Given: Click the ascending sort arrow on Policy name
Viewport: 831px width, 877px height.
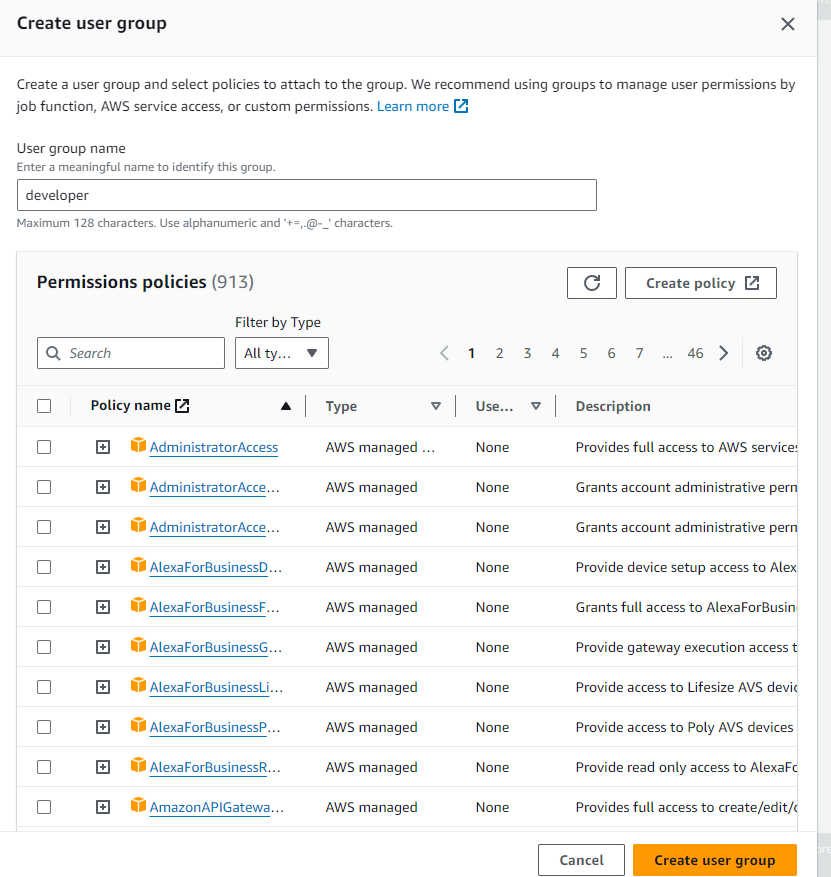Looking at the screenshot, I should tap(286, 406).
